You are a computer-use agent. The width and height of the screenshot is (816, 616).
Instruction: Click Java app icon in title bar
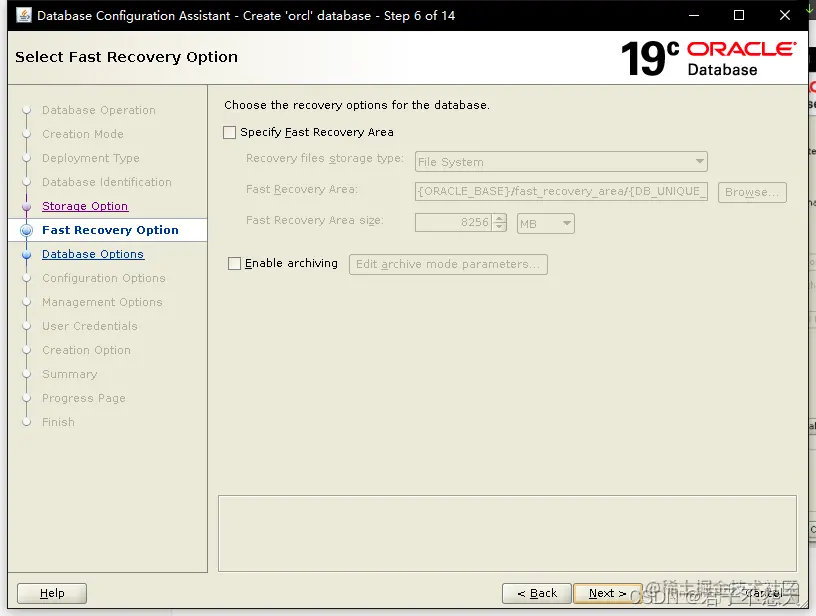pyautogui.click(x=23, y=15)
